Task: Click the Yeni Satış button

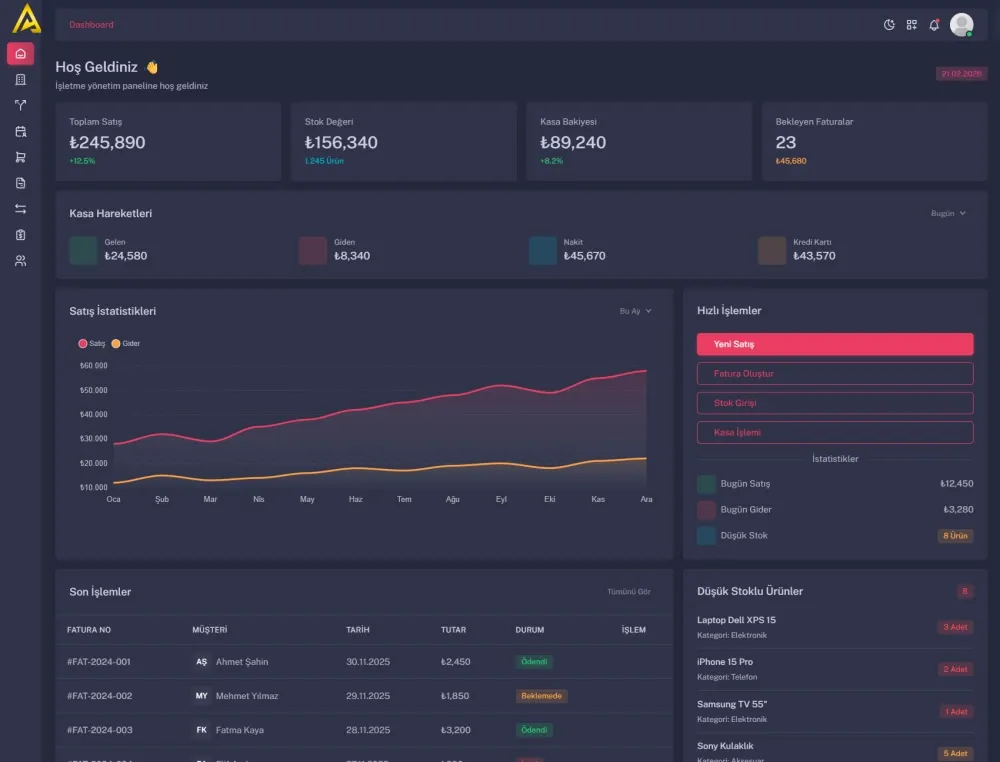Action: (835, 344)
